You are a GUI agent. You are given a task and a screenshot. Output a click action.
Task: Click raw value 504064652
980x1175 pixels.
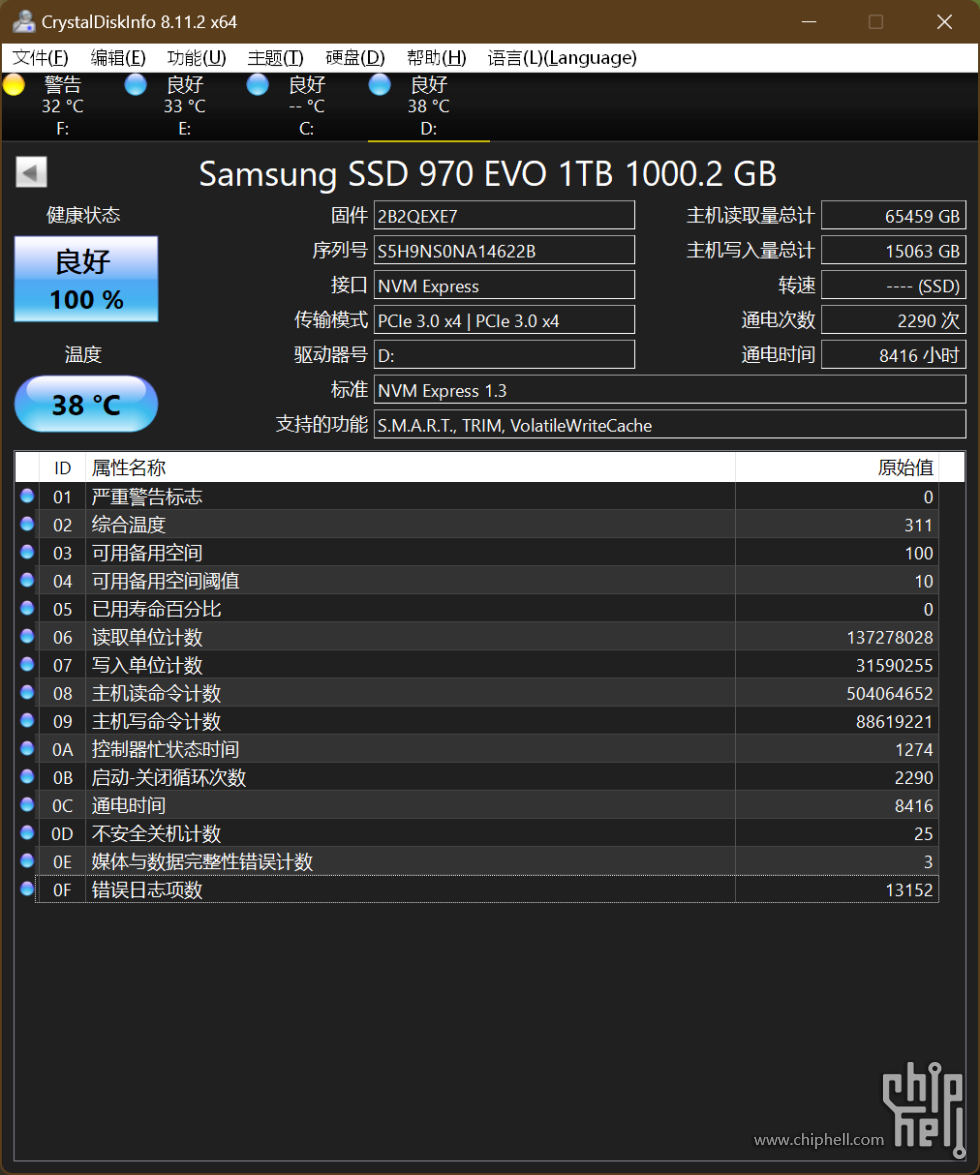[890, 694]
